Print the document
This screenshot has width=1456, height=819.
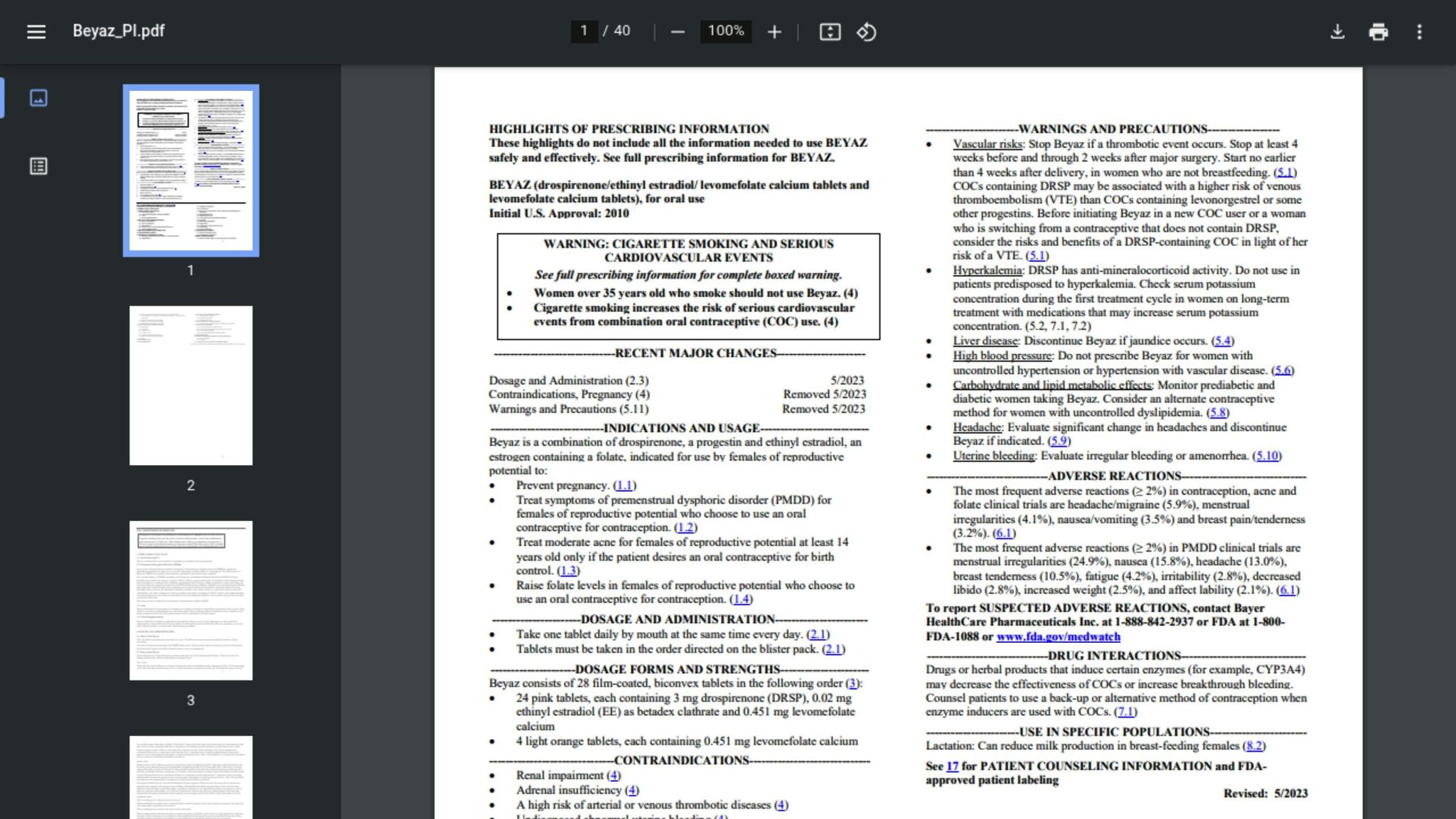tap(1378, 32)
